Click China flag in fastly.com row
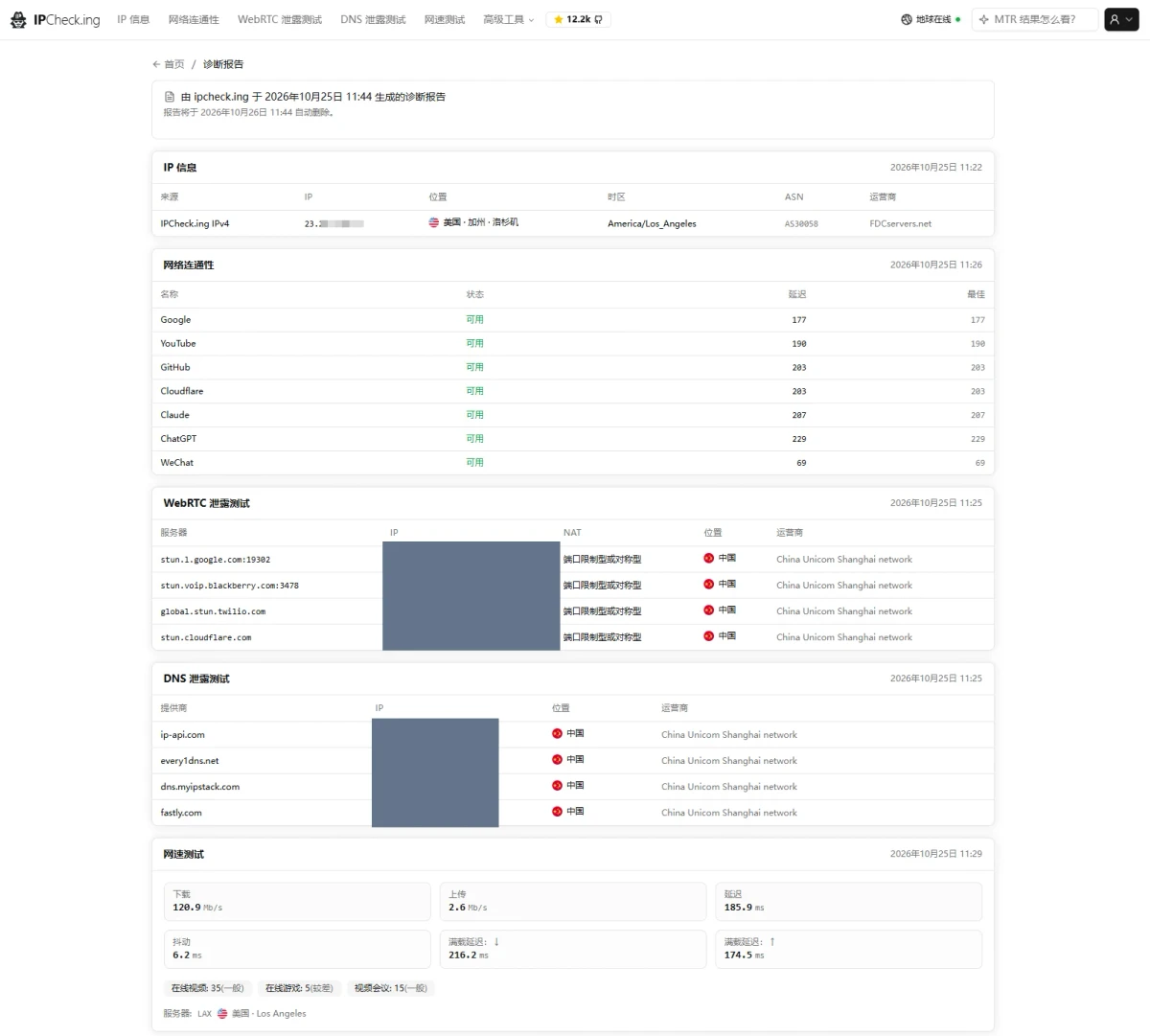Screen dimensions: 1150x1036 pyautogui.click(x=557, y=811)
